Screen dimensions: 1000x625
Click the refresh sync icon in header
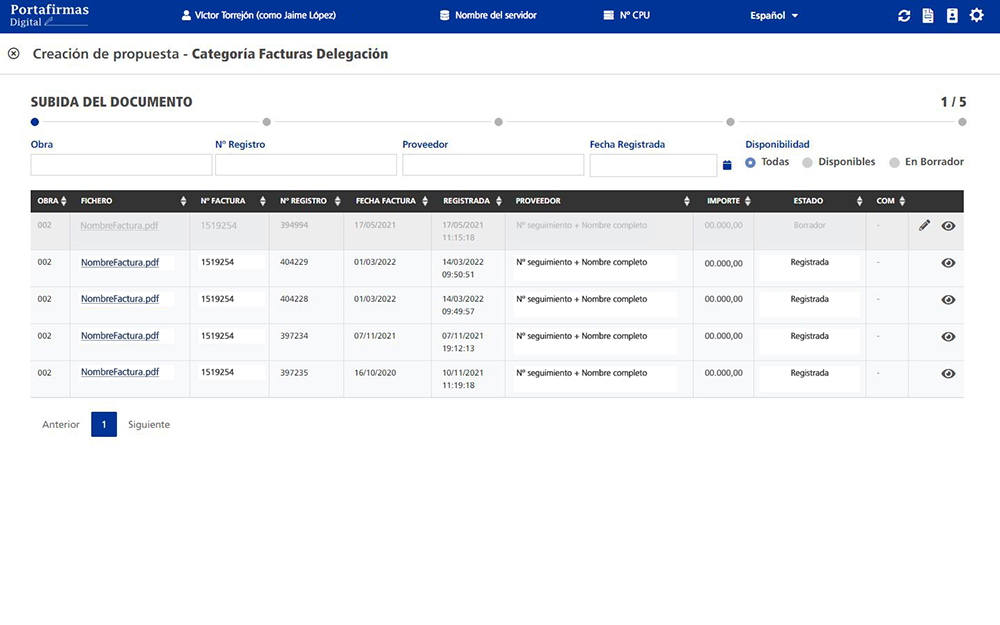click(904, 16)
